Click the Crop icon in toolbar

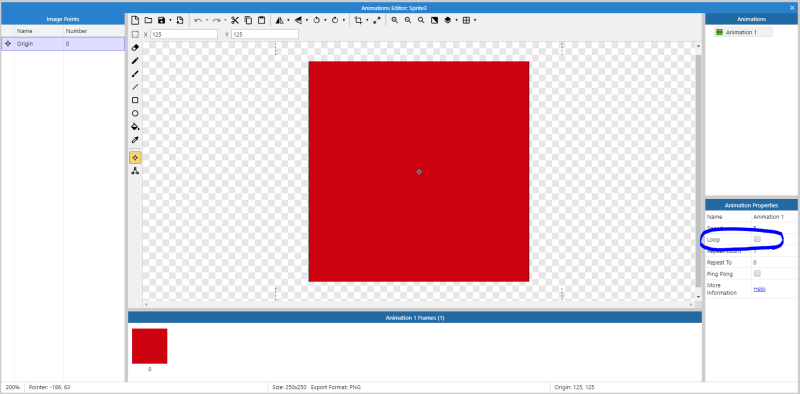pos(359,20)
